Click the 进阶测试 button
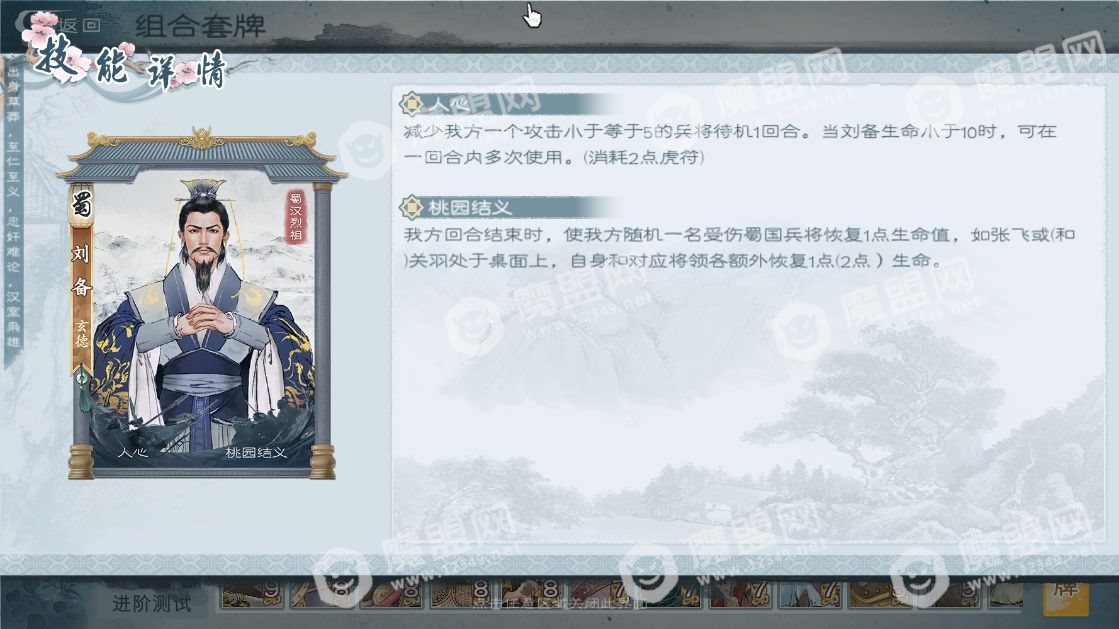1119x629 pixels. click(152, 603)
